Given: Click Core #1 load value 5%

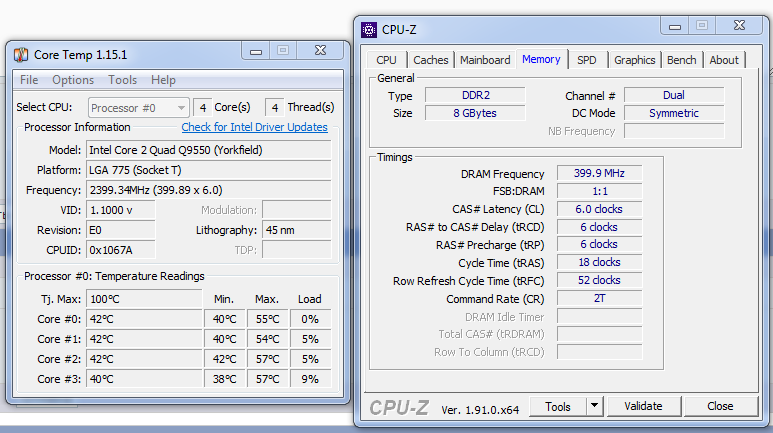Looking at the screenshot, I should pos(310,339).
